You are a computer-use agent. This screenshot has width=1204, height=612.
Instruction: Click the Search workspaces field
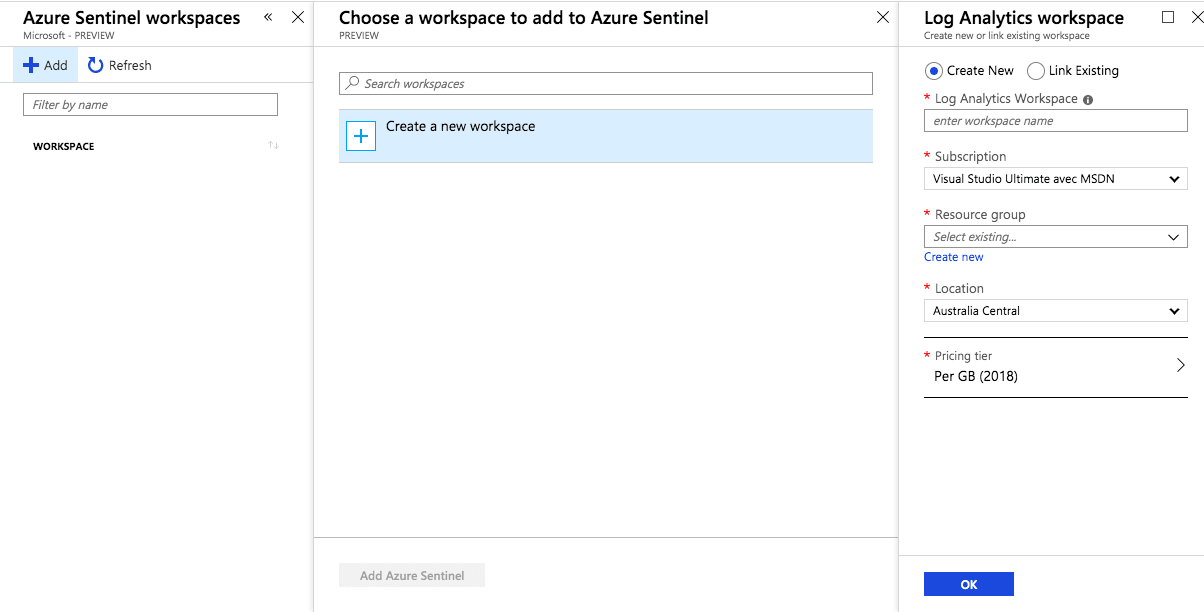[x=606, y=83]
